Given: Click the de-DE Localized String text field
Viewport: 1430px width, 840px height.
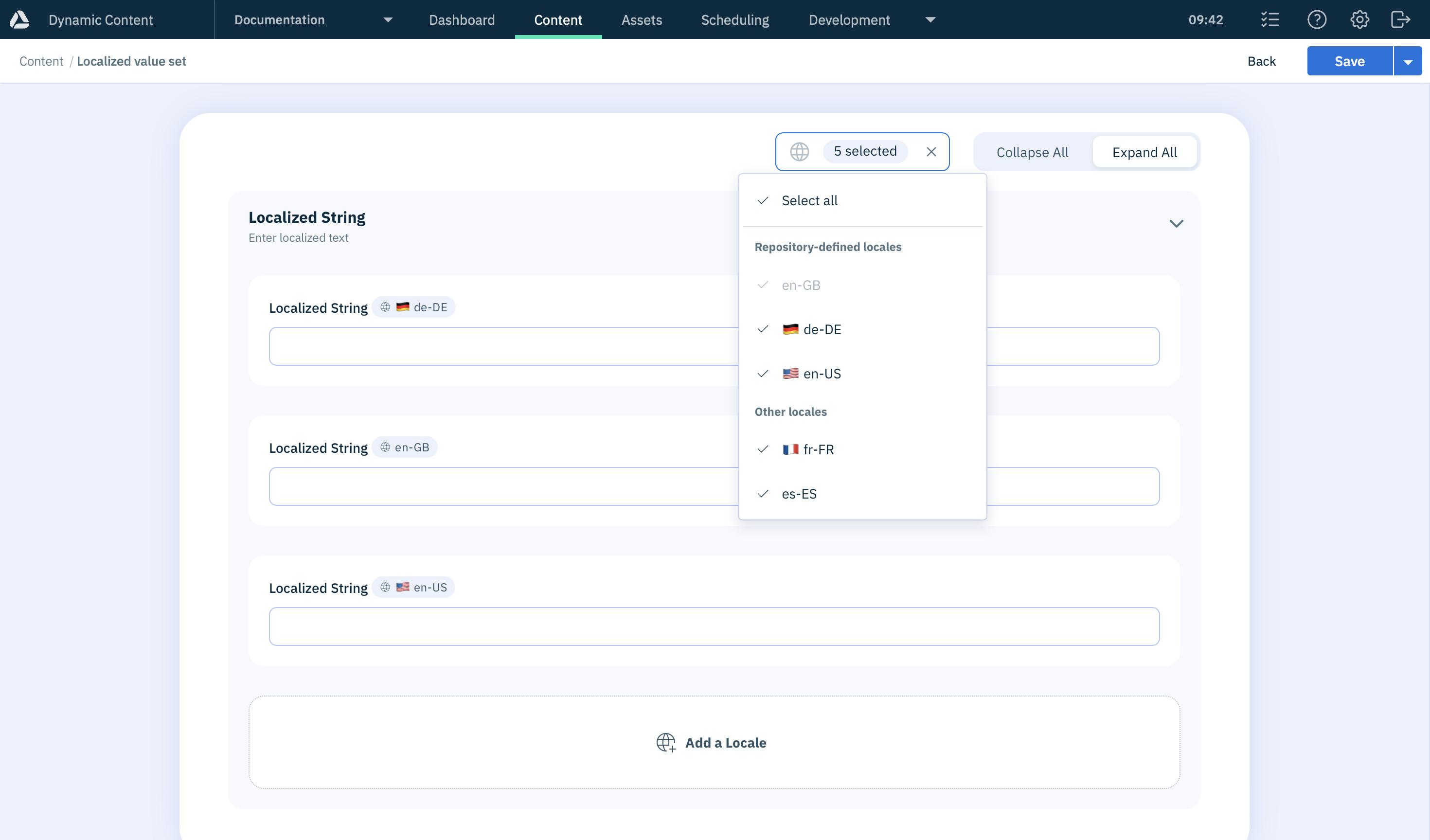Looking at the screenshot, I should (714, 346).
